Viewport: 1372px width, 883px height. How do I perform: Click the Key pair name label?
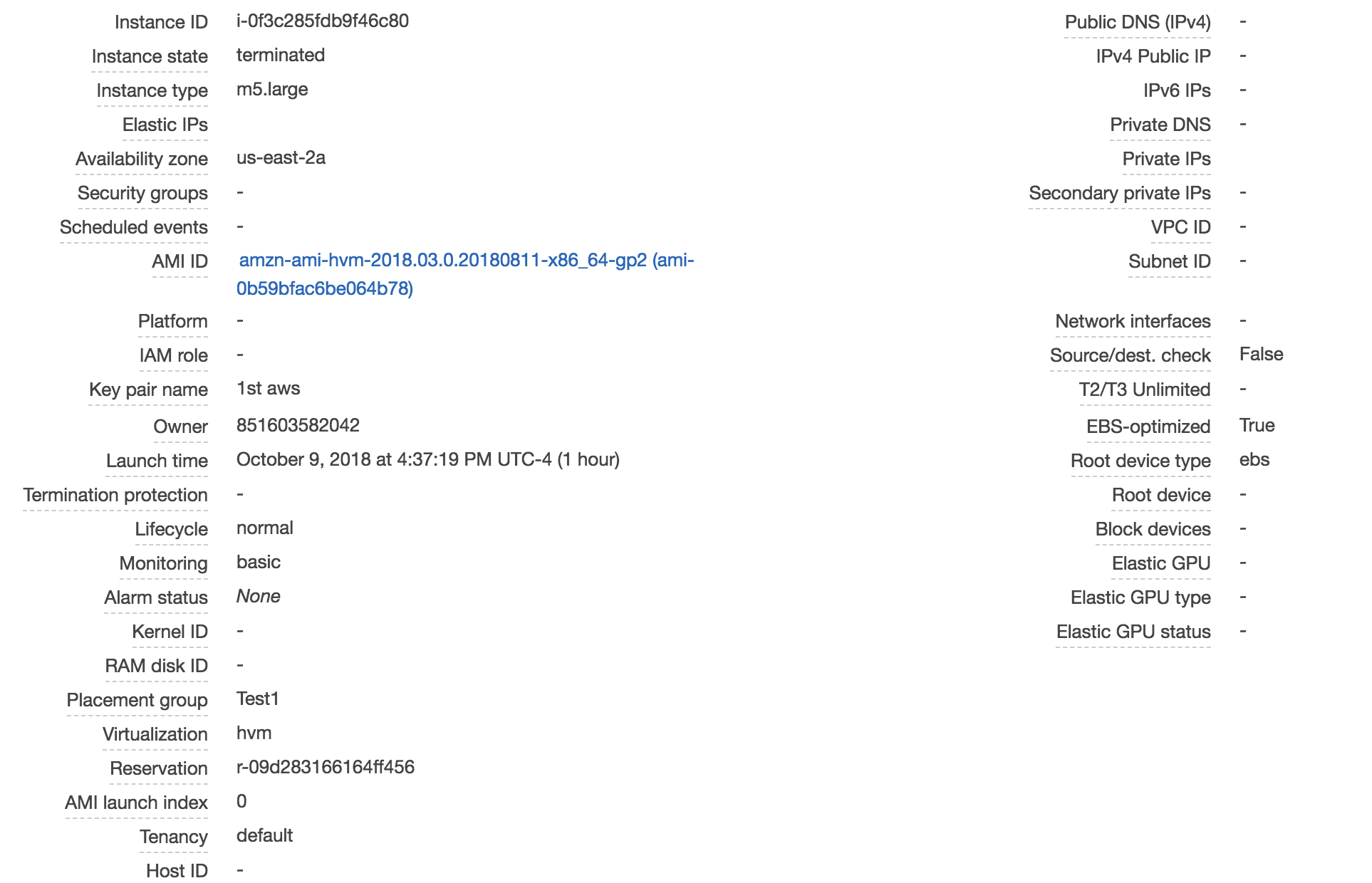pyautogui.click(x=148, y=390)
